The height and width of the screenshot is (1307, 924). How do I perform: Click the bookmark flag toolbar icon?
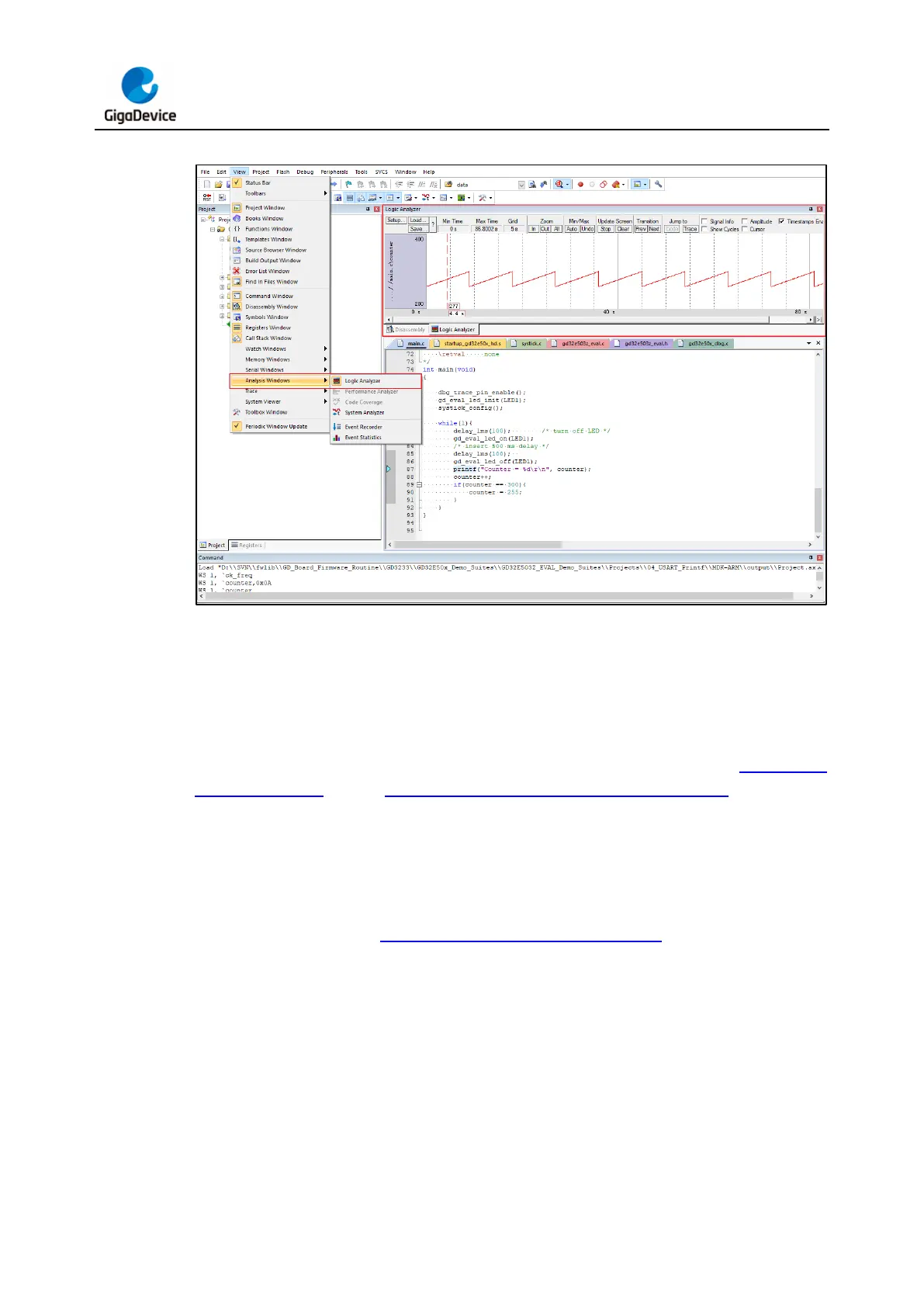pos(349,185)
